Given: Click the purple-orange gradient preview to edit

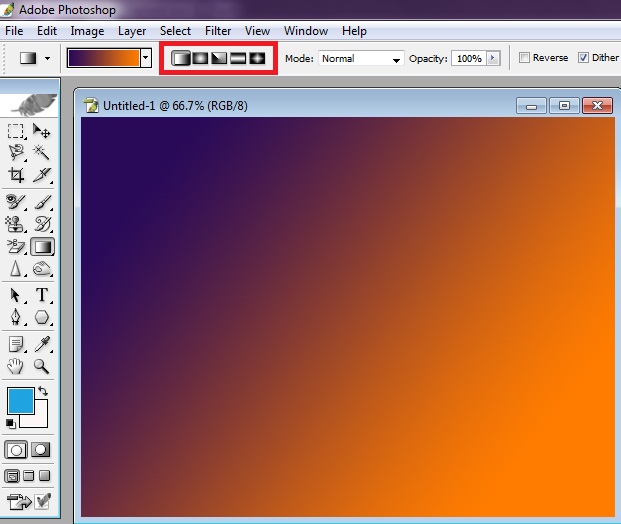Looking at the screenshot, I should click(x=104, y=58).
